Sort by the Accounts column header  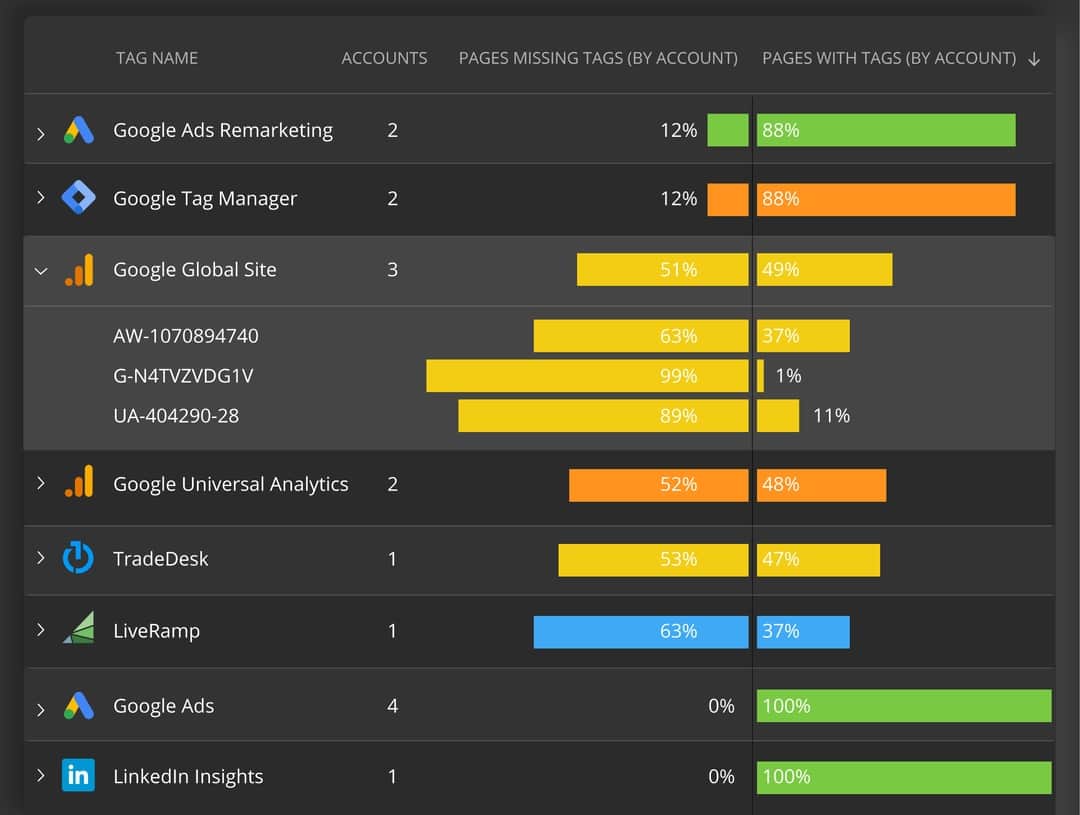(384, 58)
